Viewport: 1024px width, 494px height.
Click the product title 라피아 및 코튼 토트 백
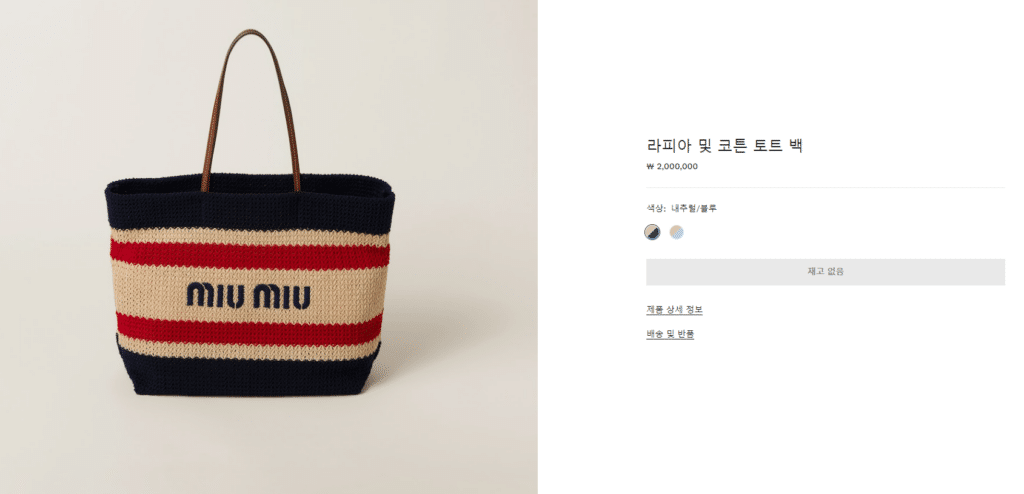coord(724,145)
